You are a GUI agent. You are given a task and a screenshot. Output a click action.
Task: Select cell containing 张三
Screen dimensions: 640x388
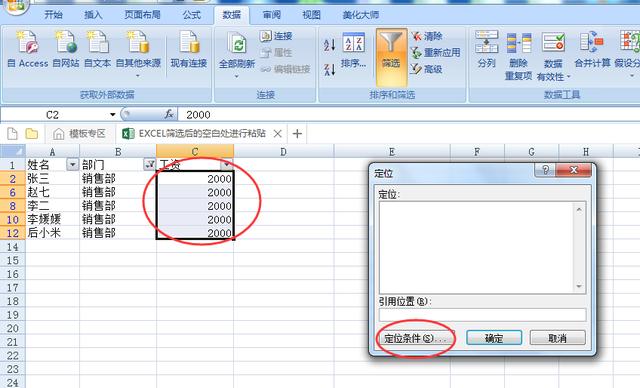click(x=52, y=179)
